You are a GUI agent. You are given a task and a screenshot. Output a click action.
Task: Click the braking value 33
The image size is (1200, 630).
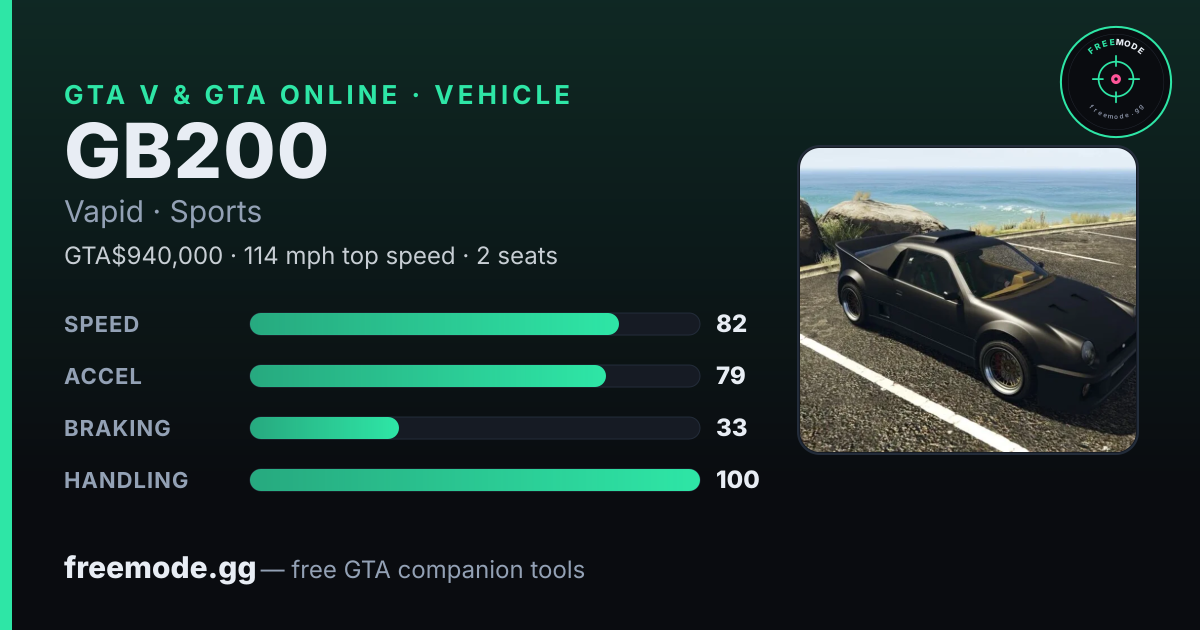[x=732, y=428]
